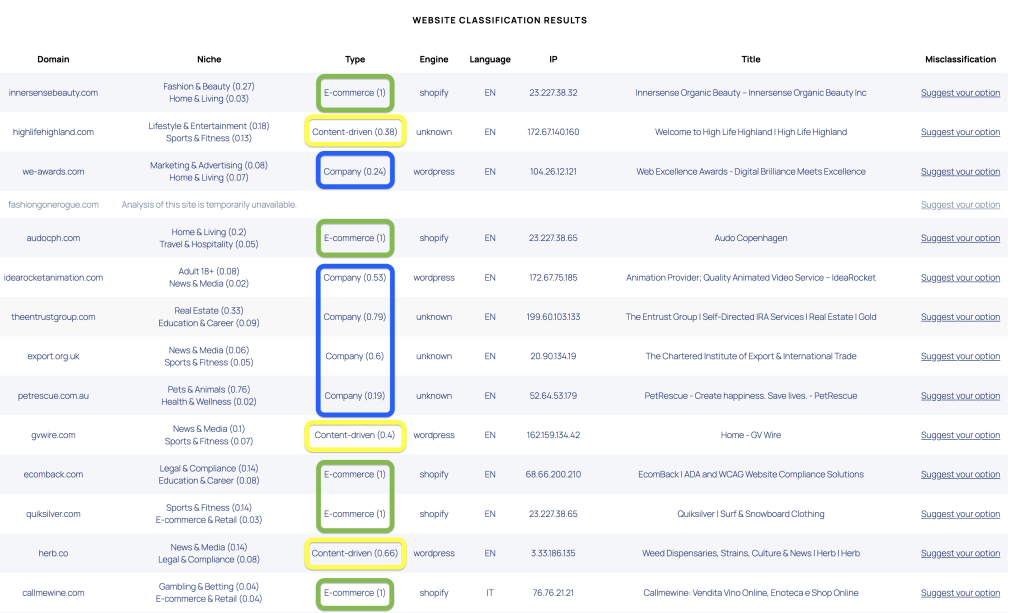Click the 'Misclassification' column header
The height and width of the screenshot is (613, 1024).
pyautogui.click(x=960, y=59)
